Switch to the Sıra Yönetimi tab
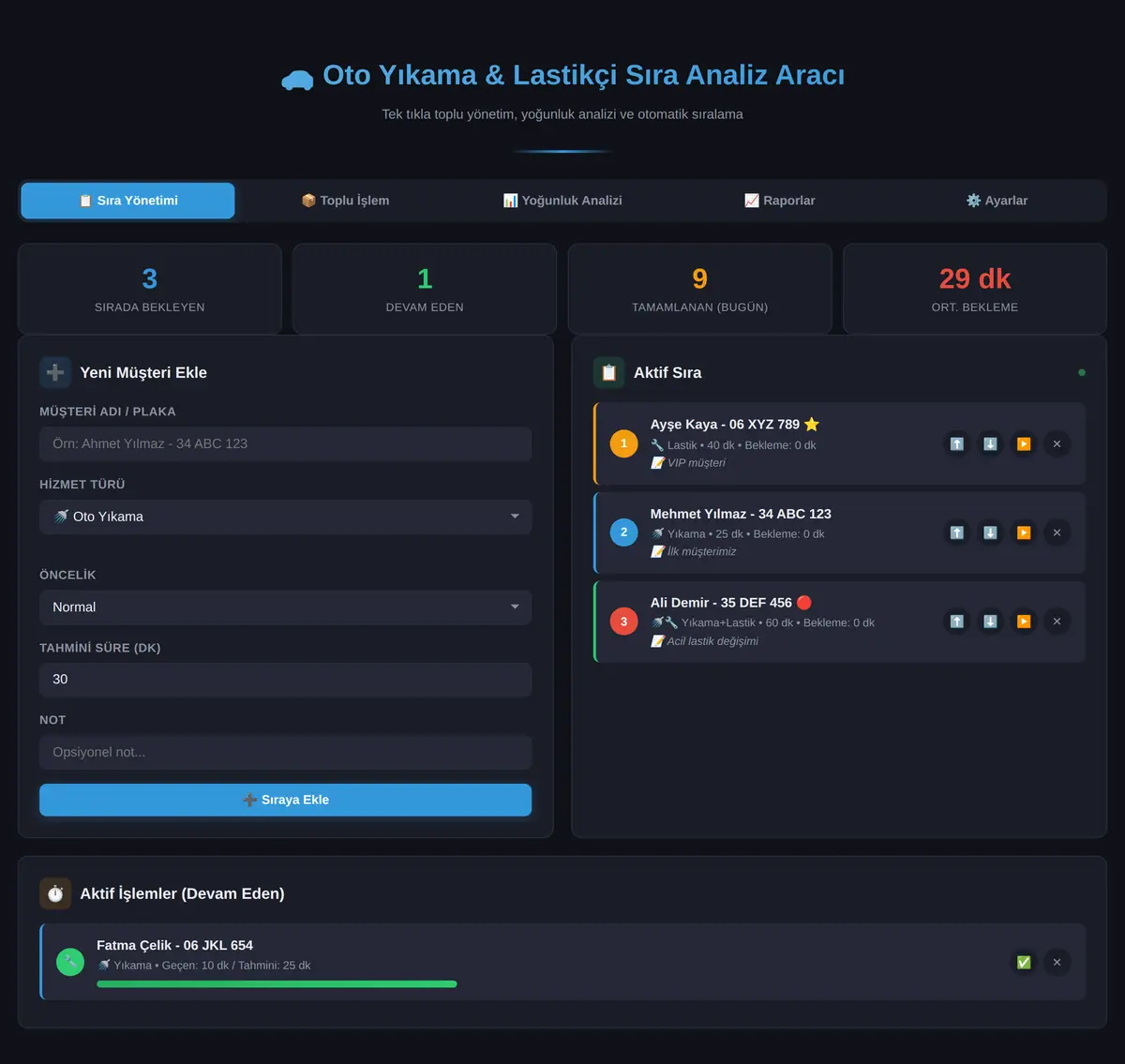This screenshot has height=1064, width=1125. coord(127,201)
